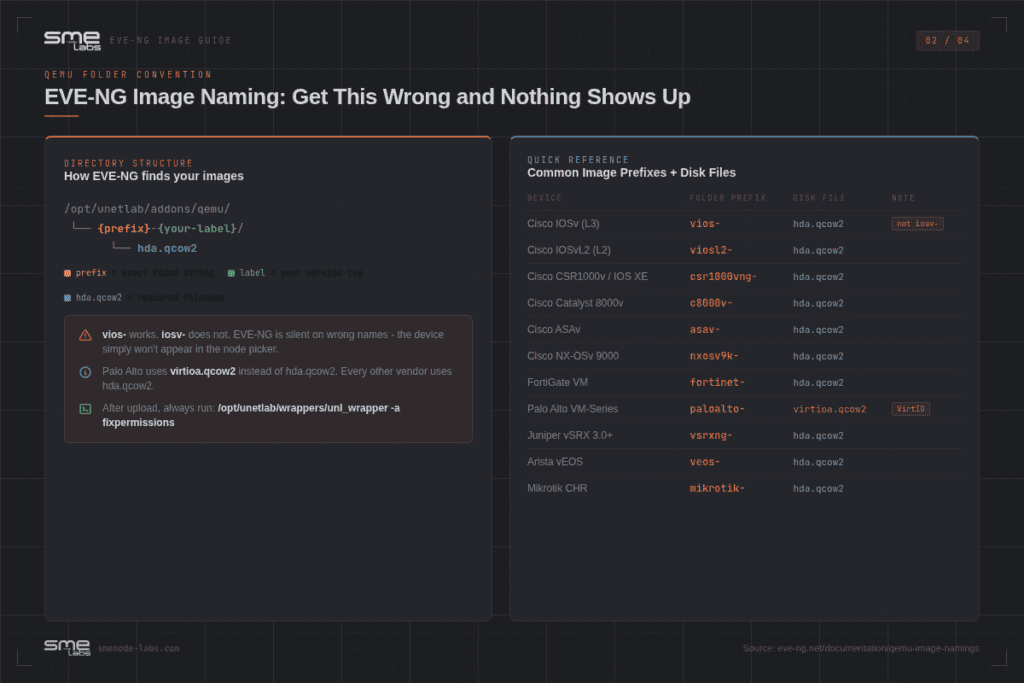Click hda.qcow2 in the Cisco ASAv row

pos(818,330)
